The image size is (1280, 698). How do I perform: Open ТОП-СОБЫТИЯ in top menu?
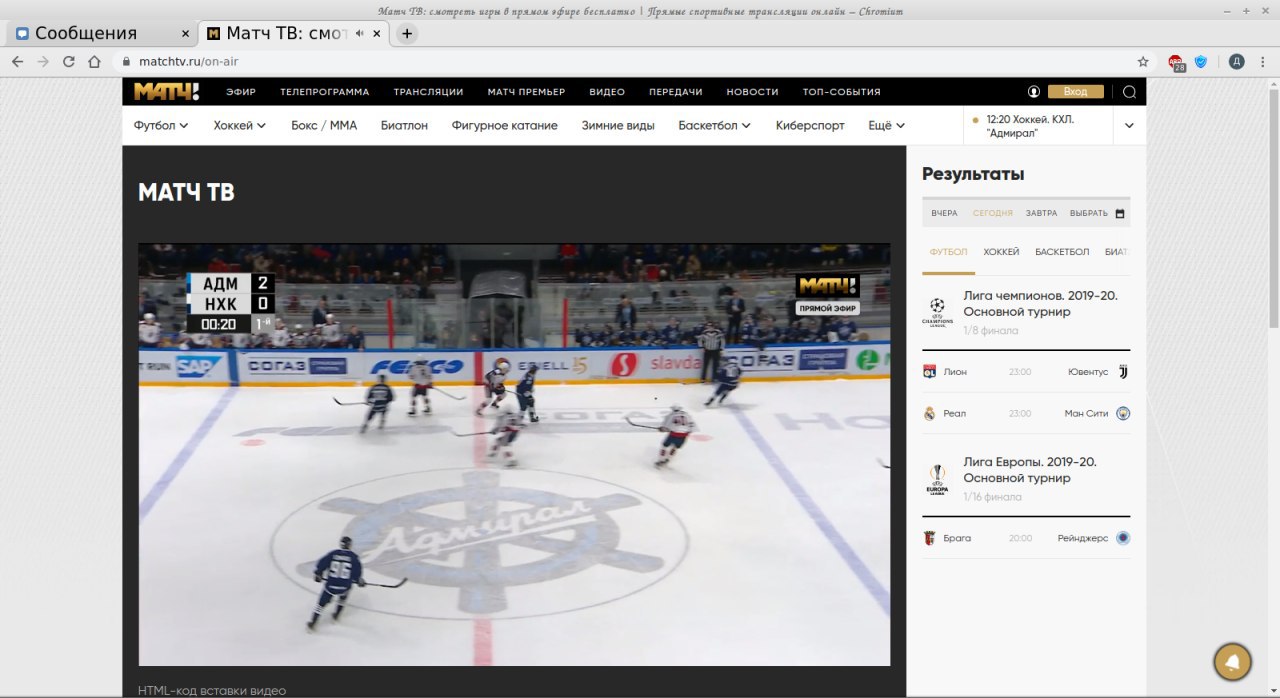coord(842,92)
